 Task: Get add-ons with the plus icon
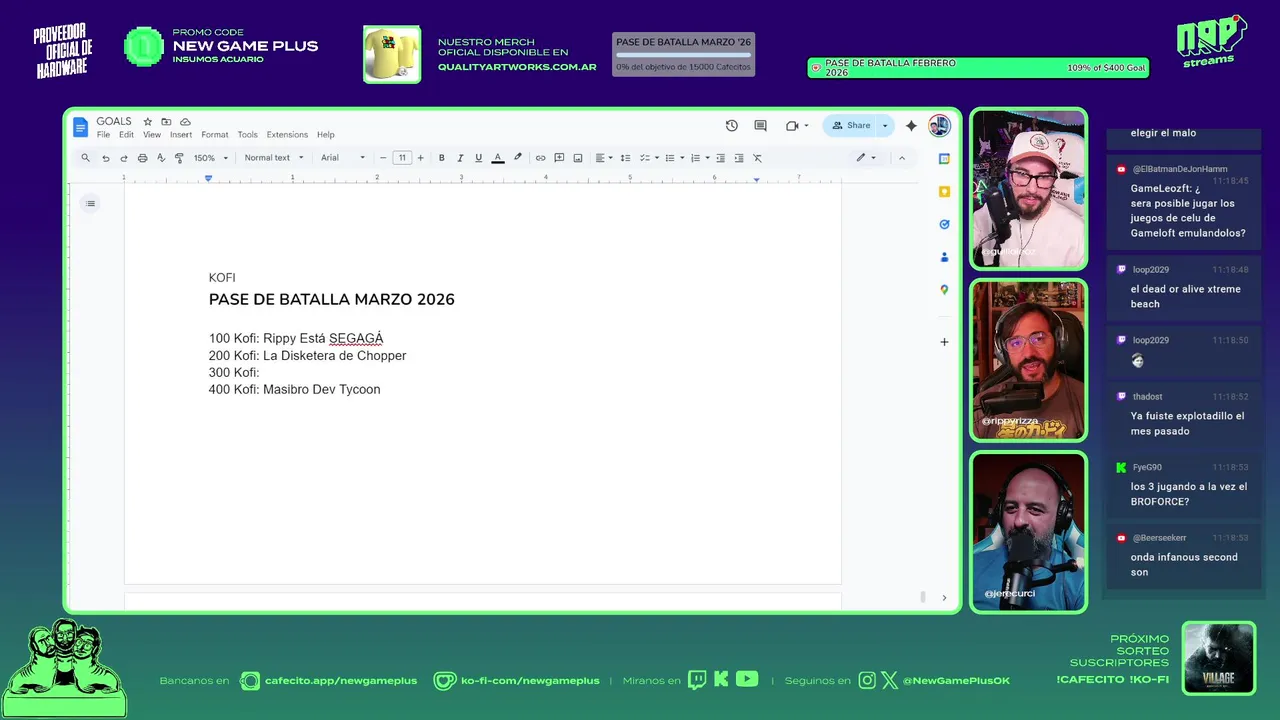tap(944, 342)
